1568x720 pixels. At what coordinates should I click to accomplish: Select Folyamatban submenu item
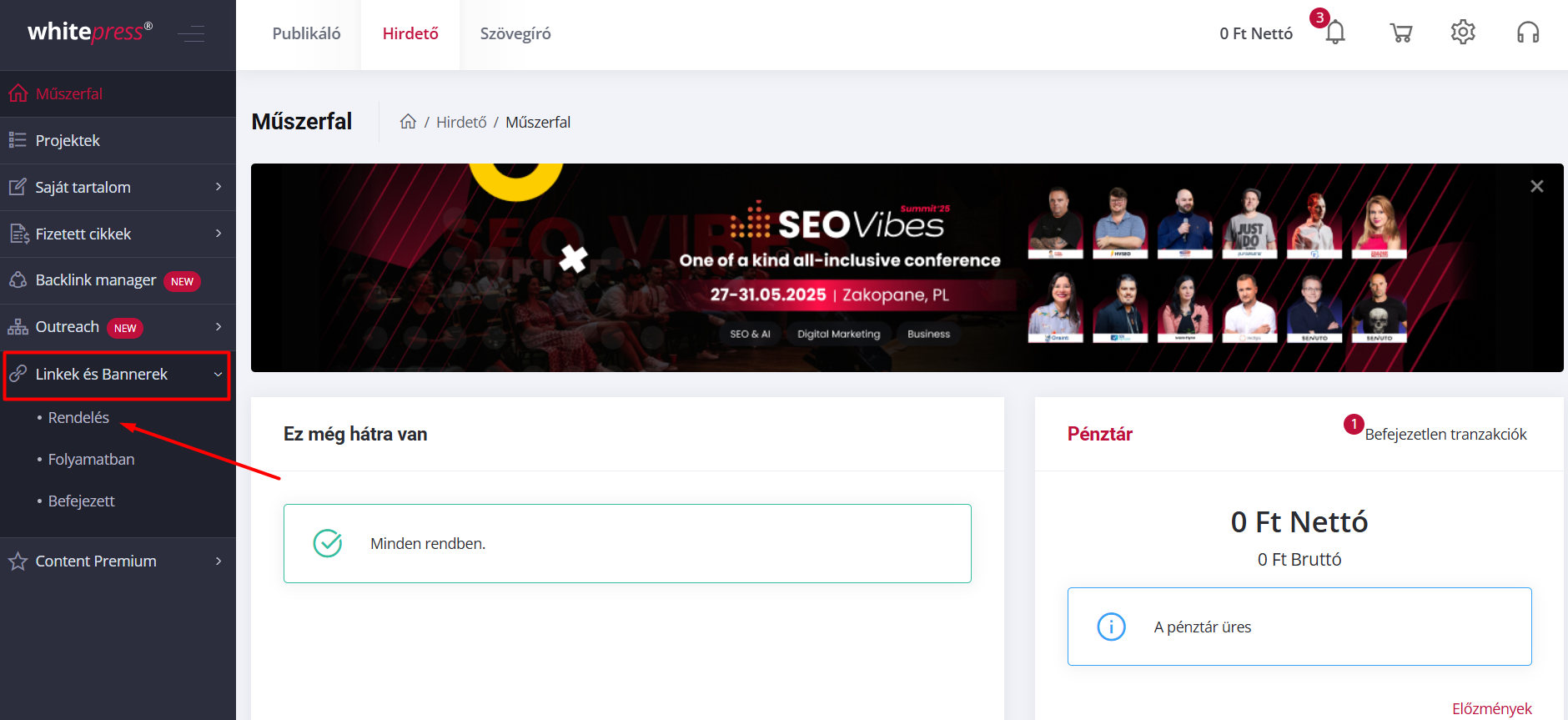click(91, 459)
